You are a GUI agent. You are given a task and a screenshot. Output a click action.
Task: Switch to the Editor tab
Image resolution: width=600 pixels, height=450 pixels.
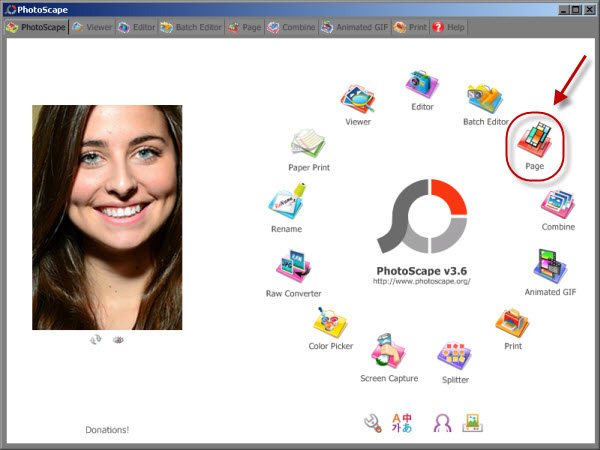[x=137, y=28]
